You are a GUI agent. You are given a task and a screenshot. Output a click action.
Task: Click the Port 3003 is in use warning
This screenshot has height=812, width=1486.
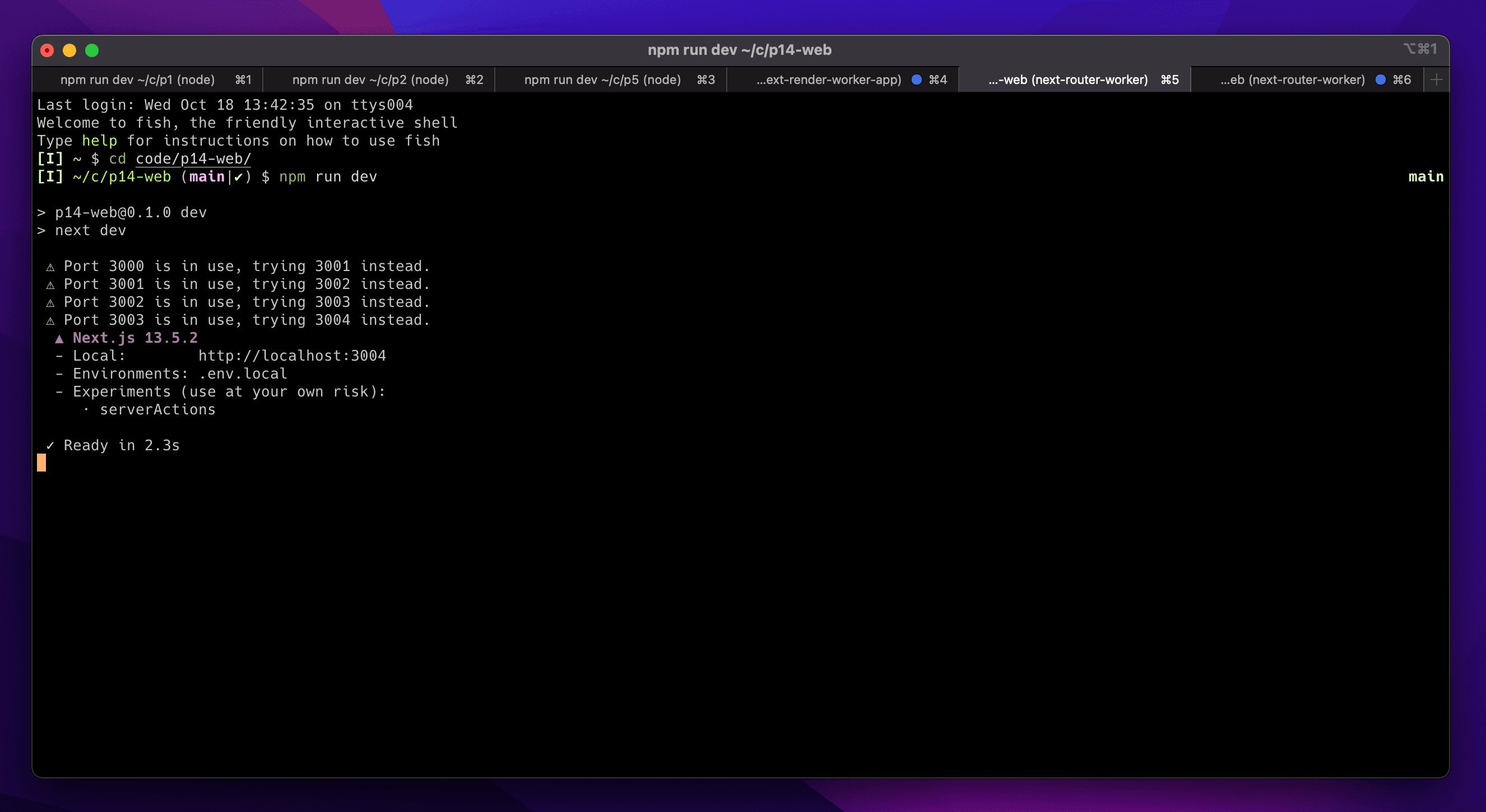click(238, 320)
